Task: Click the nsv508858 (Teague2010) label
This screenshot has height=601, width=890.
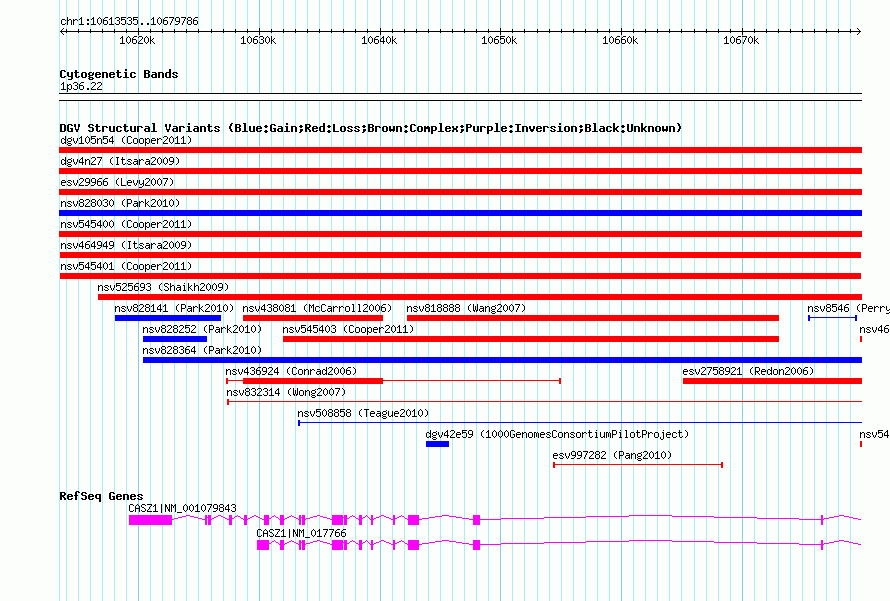Action: click(362, 413)
